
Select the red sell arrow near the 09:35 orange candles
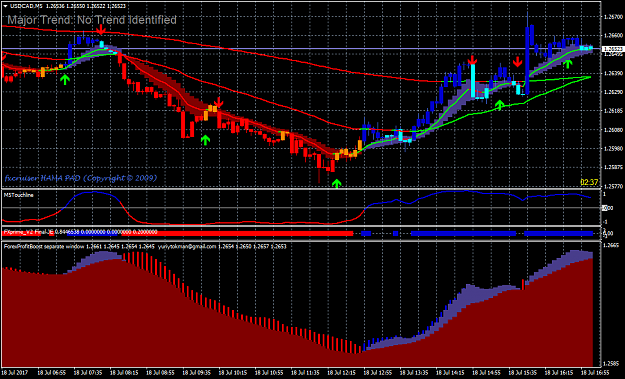[218, 102]
